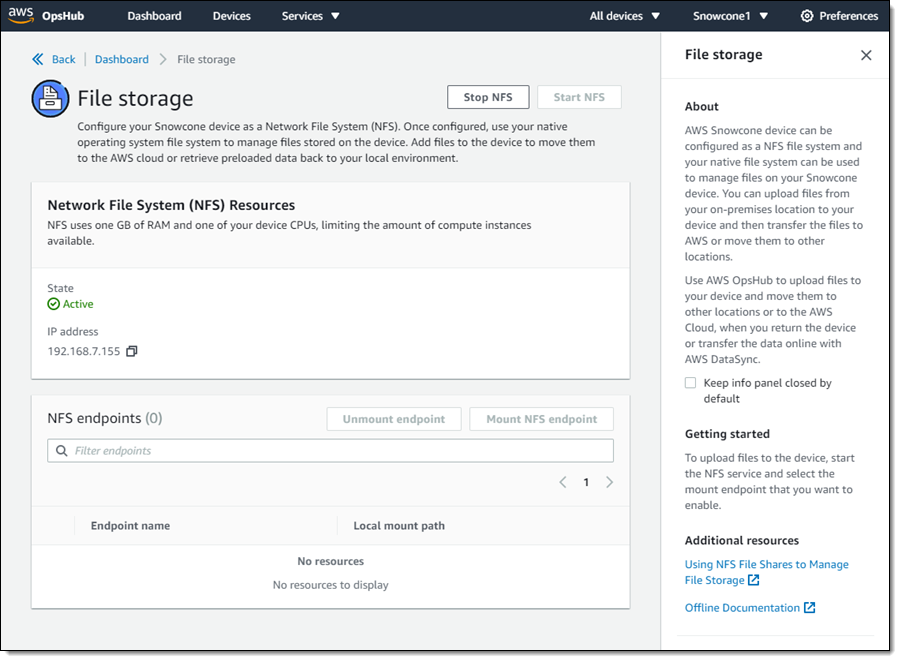Copy the IP address with copy icon
This screenshot has width=900, height=661.
(x=132, y=351)
